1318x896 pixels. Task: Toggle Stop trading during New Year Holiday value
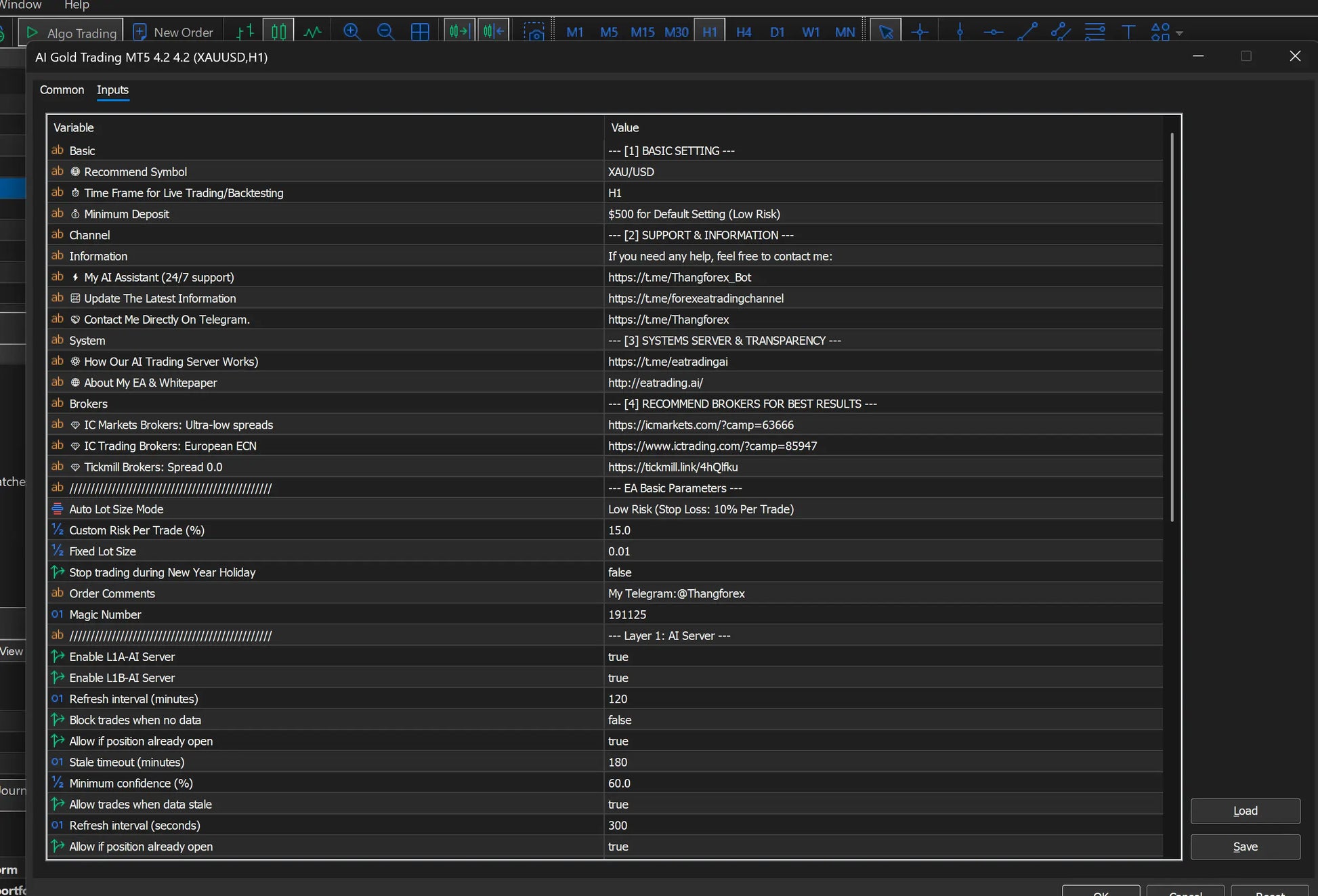883,572
